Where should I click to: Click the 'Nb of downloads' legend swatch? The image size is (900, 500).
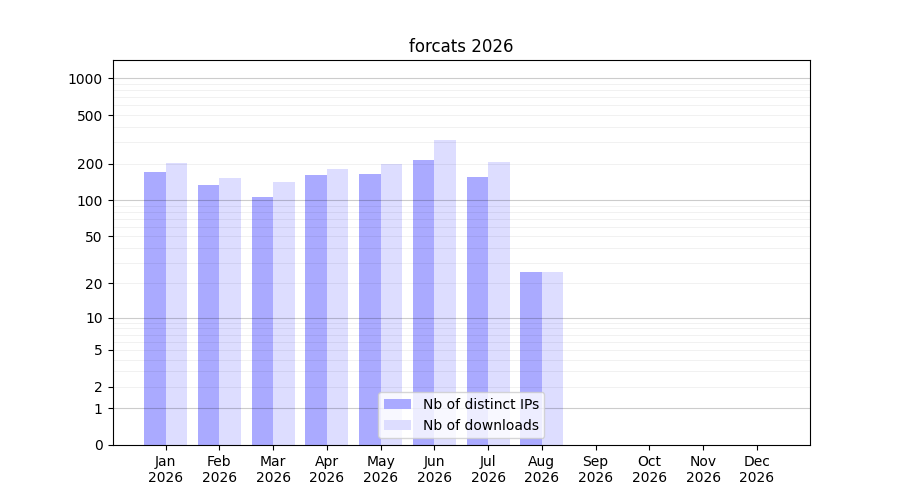[x=397, y=425]
